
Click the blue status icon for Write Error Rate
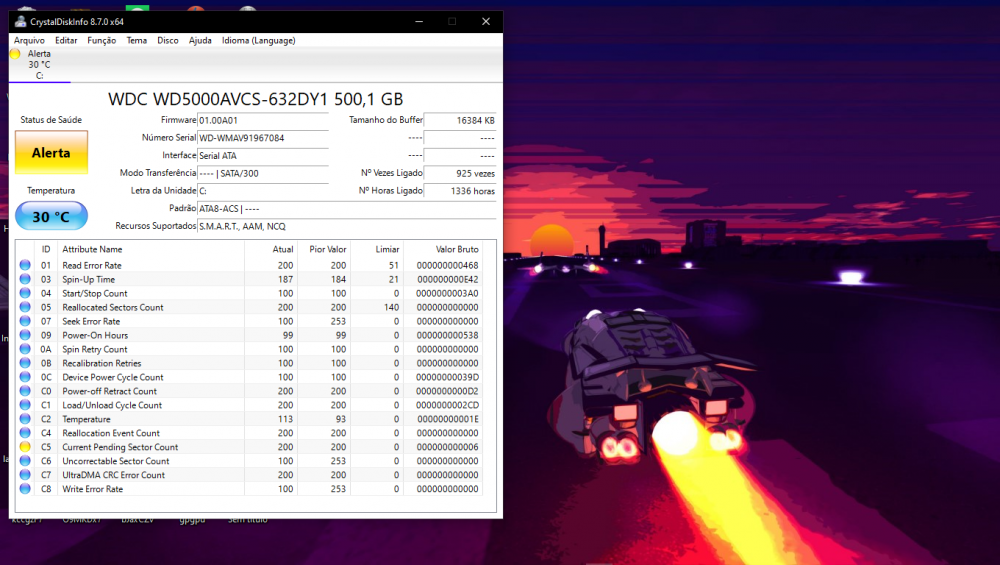coord(25,489)
